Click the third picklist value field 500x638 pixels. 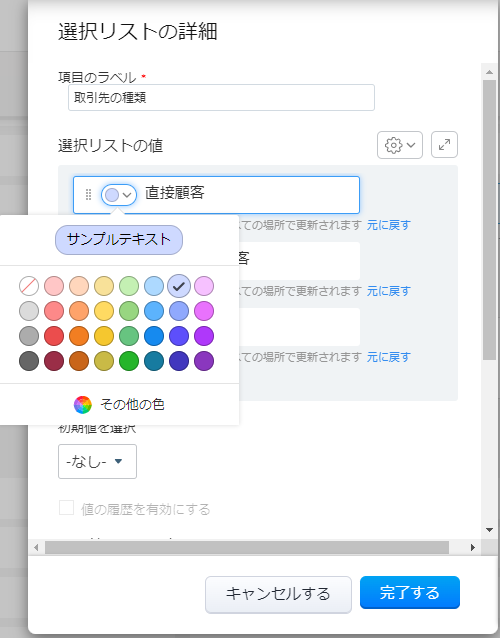(x=299, y=327)
